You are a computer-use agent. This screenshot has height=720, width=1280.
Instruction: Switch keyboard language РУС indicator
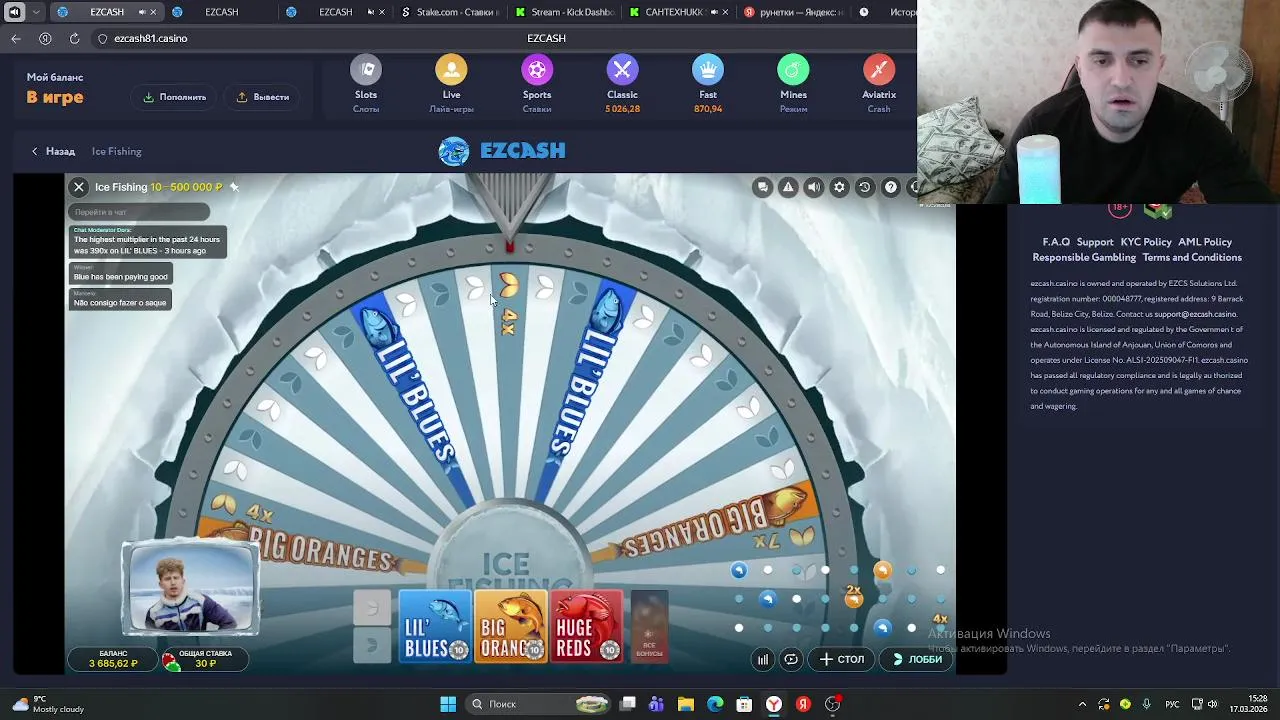tap(1172, 704)
